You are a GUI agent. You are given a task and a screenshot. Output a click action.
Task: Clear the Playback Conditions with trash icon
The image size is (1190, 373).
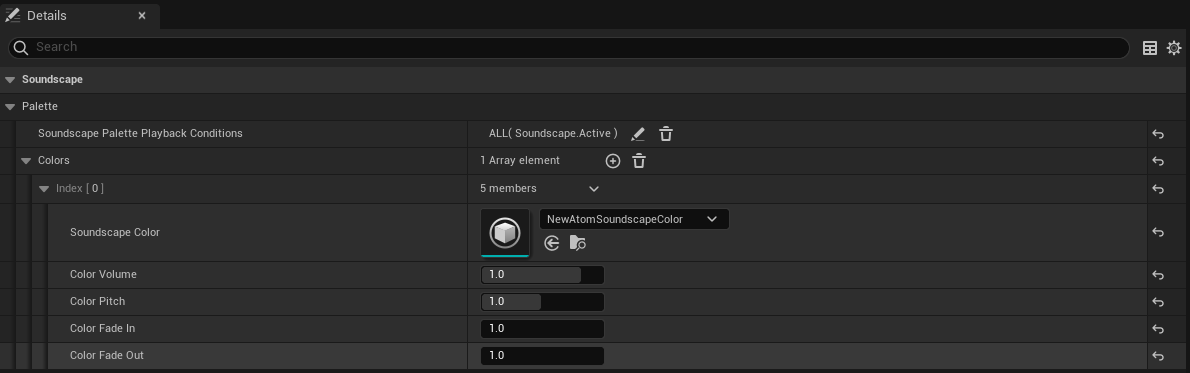click(666, 134)
